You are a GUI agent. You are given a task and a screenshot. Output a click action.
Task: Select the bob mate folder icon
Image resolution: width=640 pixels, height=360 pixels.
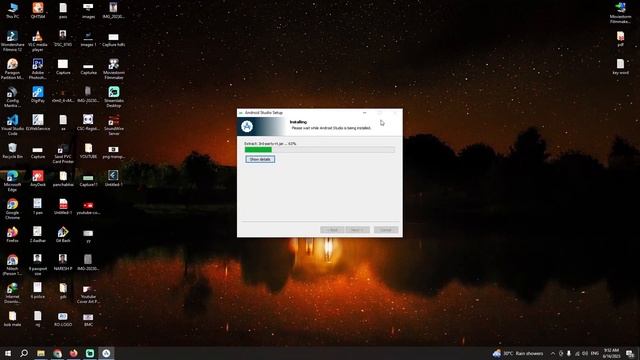[12, 319]
